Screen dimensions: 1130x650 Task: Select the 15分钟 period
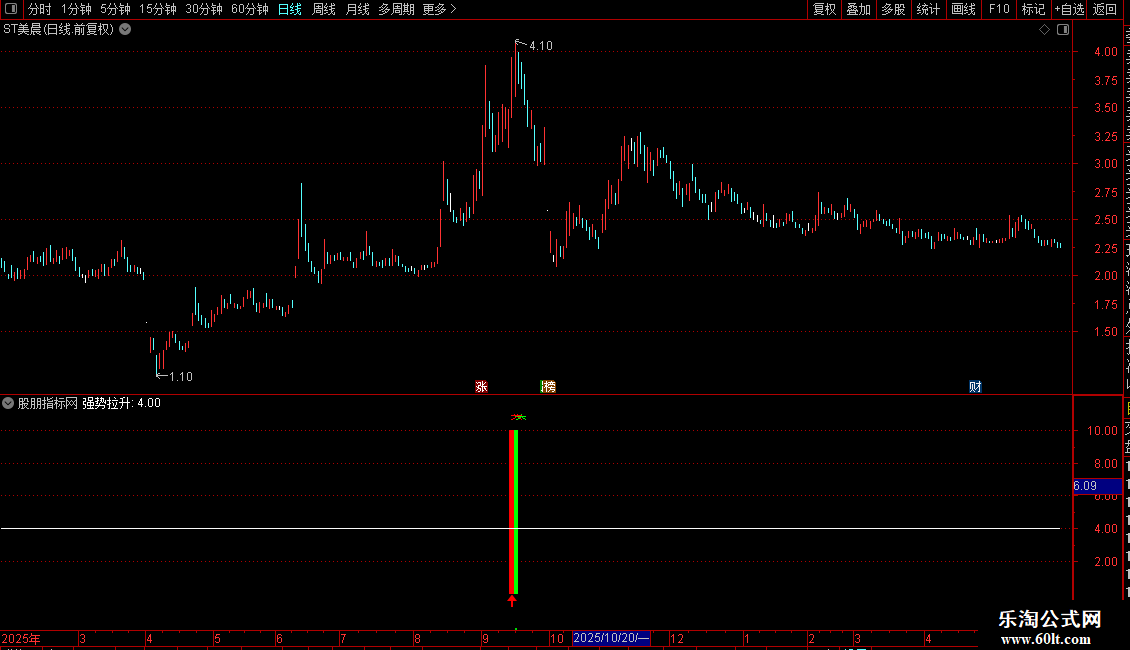click(x=158, y=9)
